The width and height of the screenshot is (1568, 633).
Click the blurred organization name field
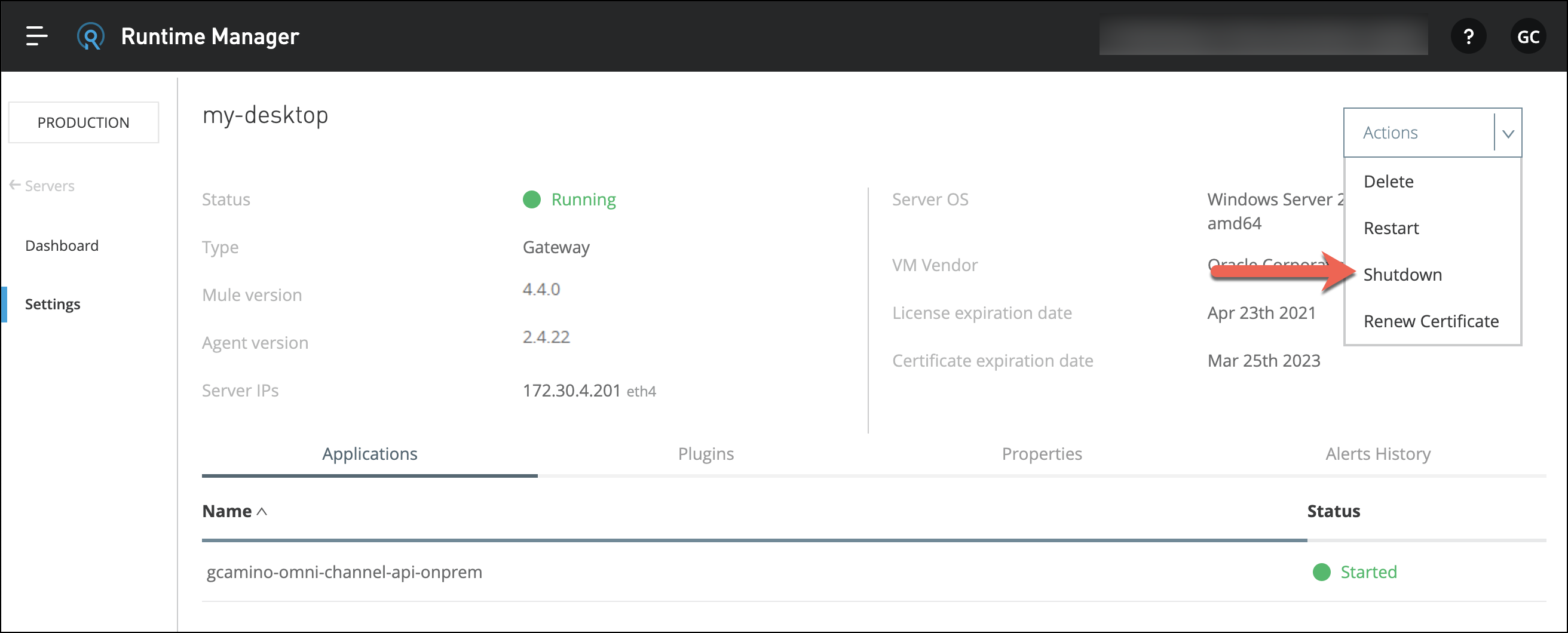[1263, 36]
